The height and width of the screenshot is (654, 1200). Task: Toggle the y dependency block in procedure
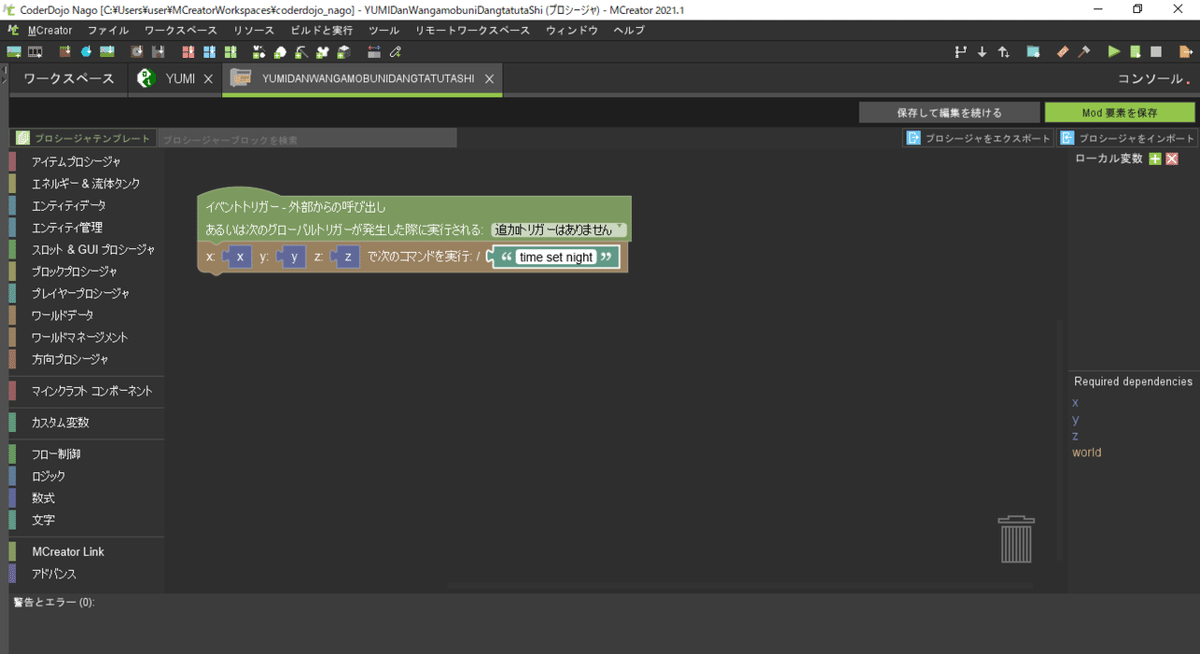click(292, 256)
